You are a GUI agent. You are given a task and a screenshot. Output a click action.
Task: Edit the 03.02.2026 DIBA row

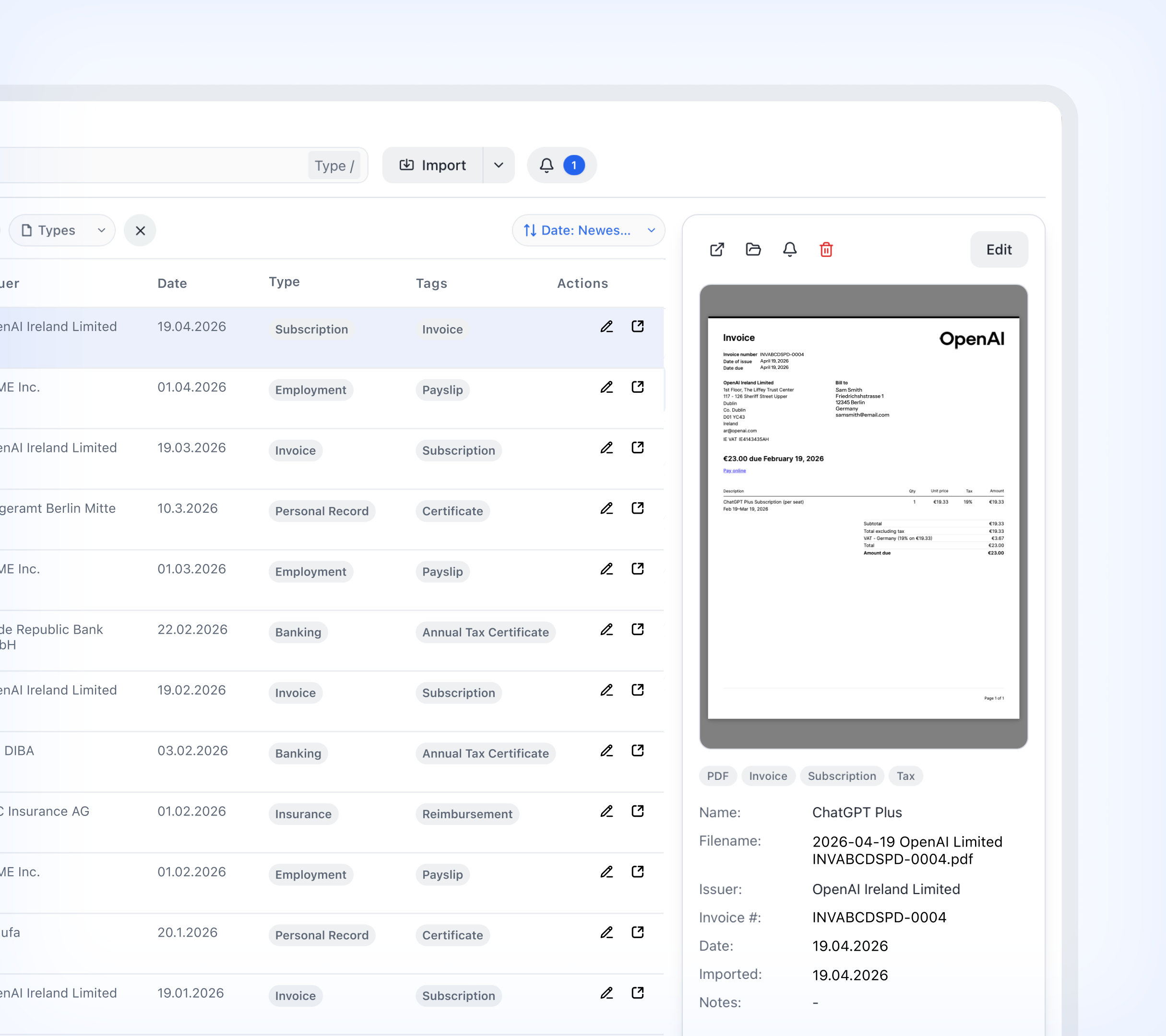(607, 750)
